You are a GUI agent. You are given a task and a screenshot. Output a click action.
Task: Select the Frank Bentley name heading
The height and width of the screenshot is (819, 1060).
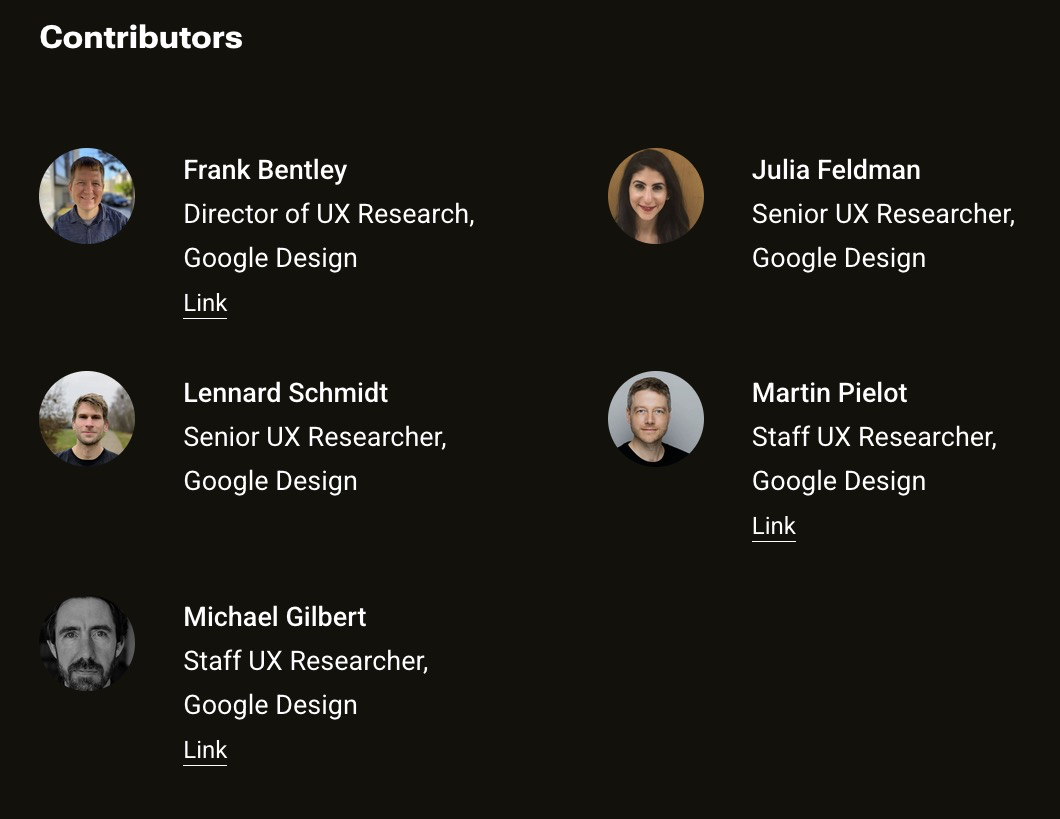(x=265, y=170)
